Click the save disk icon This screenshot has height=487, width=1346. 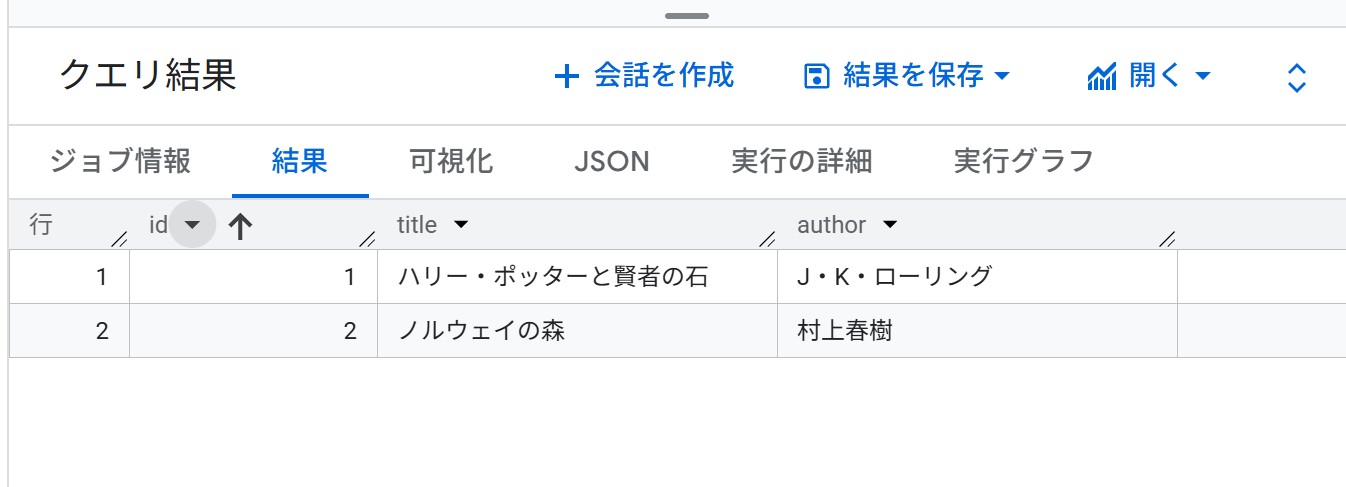click(x=817, y=76)
